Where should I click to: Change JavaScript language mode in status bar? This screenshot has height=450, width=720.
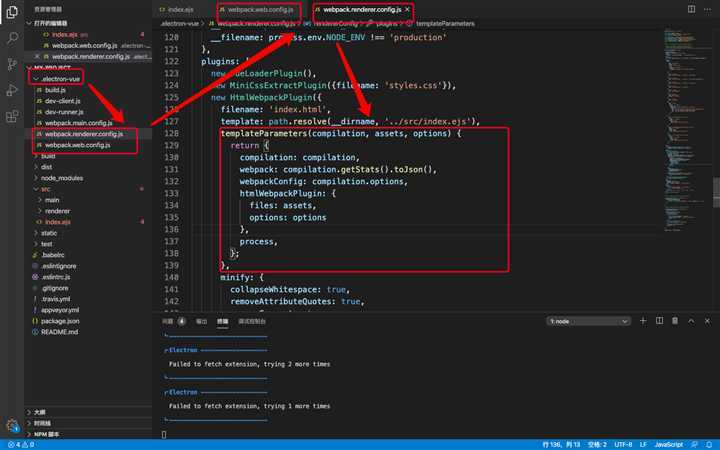point(669,444)
